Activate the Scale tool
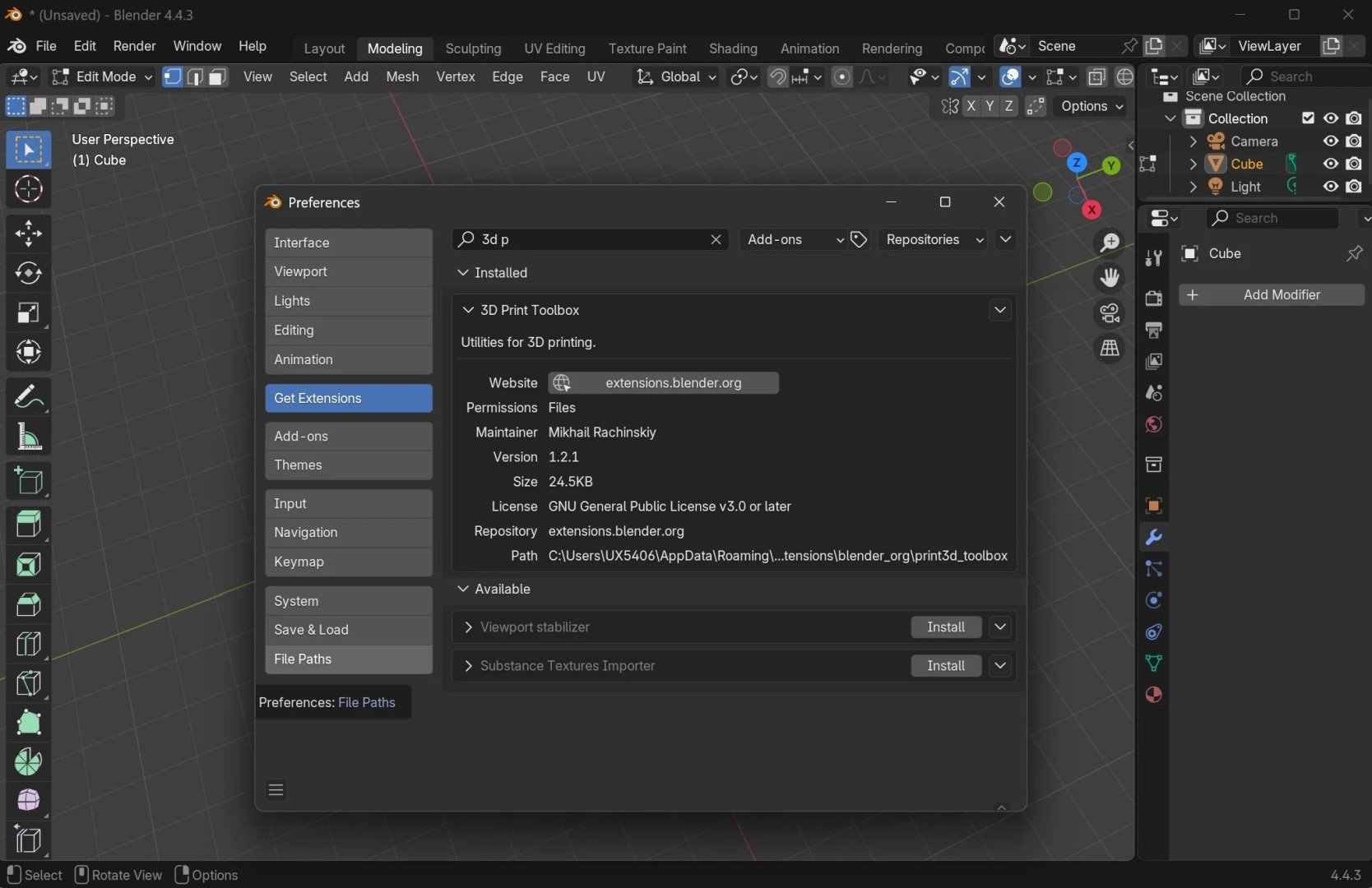Screen dimensions: 1372x888 tap(28, 312)
